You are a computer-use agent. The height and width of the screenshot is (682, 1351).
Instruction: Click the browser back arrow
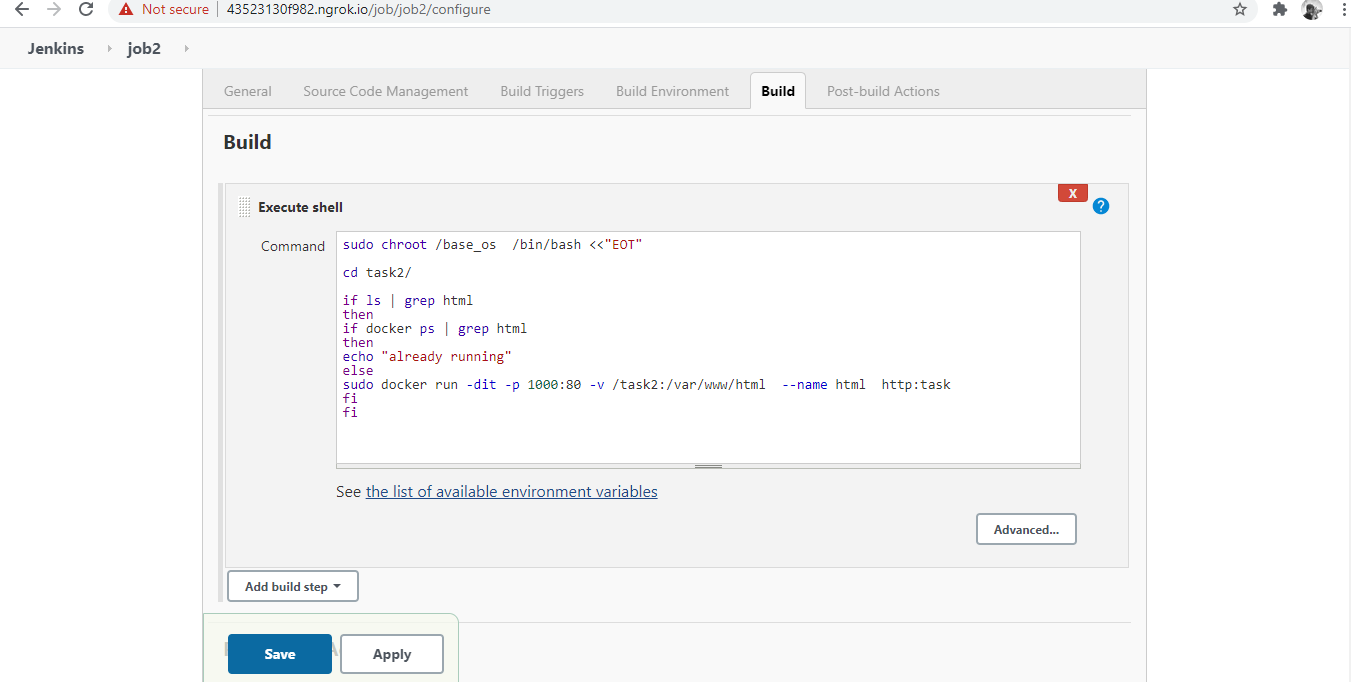pyautogui.click(x=21, y=10)
